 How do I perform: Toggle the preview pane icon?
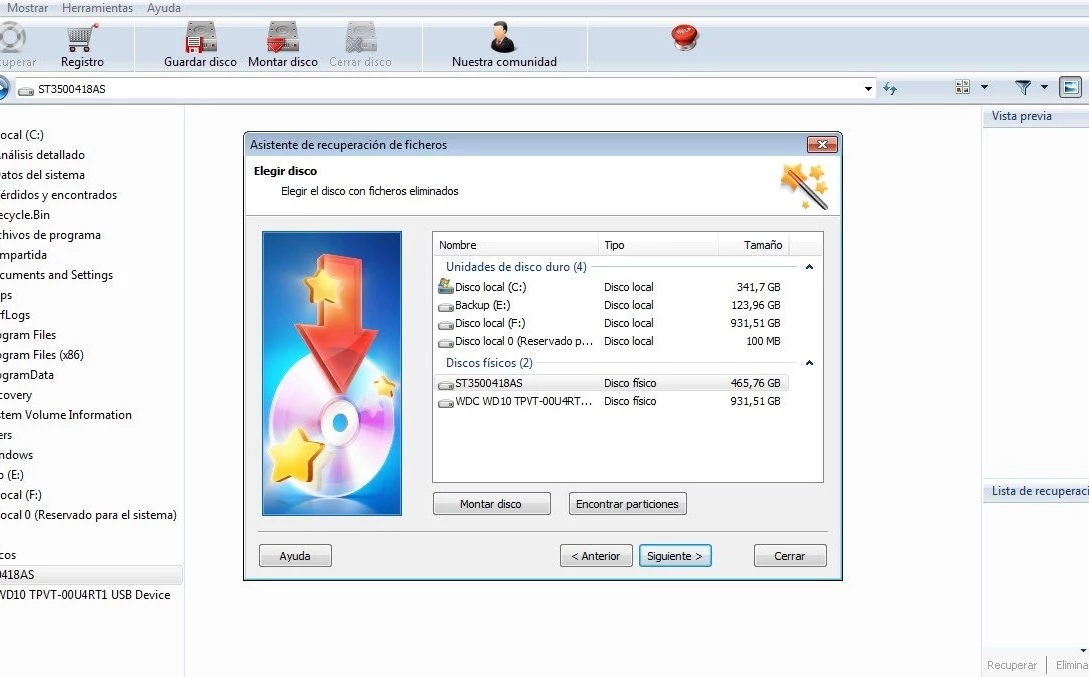tap(1071, 88)
